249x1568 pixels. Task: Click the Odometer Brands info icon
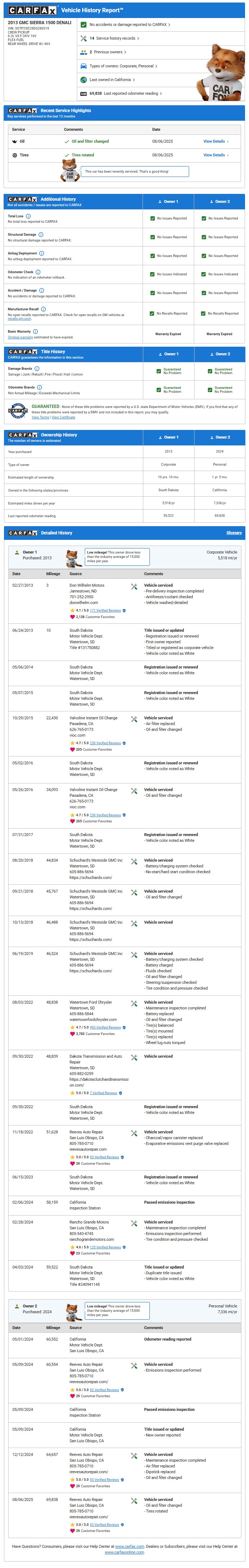(x=40, y=387)
